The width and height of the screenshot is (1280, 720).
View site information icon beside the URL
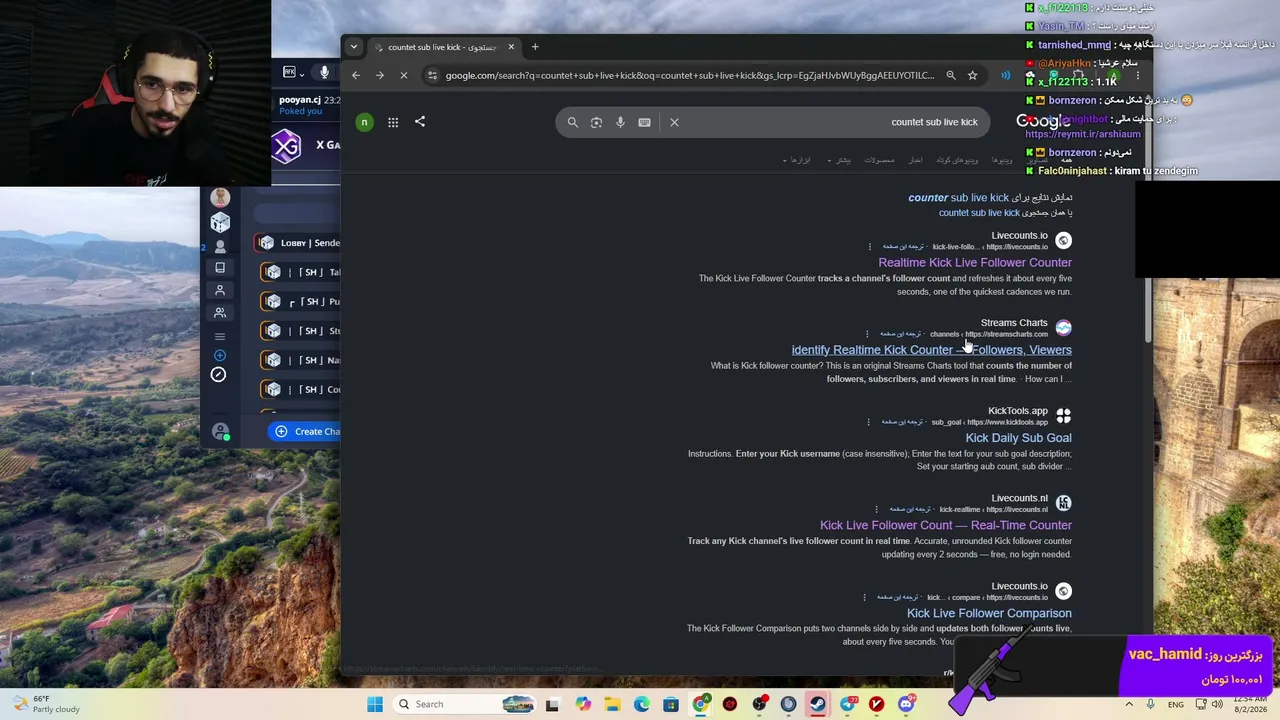coord(432,75)
